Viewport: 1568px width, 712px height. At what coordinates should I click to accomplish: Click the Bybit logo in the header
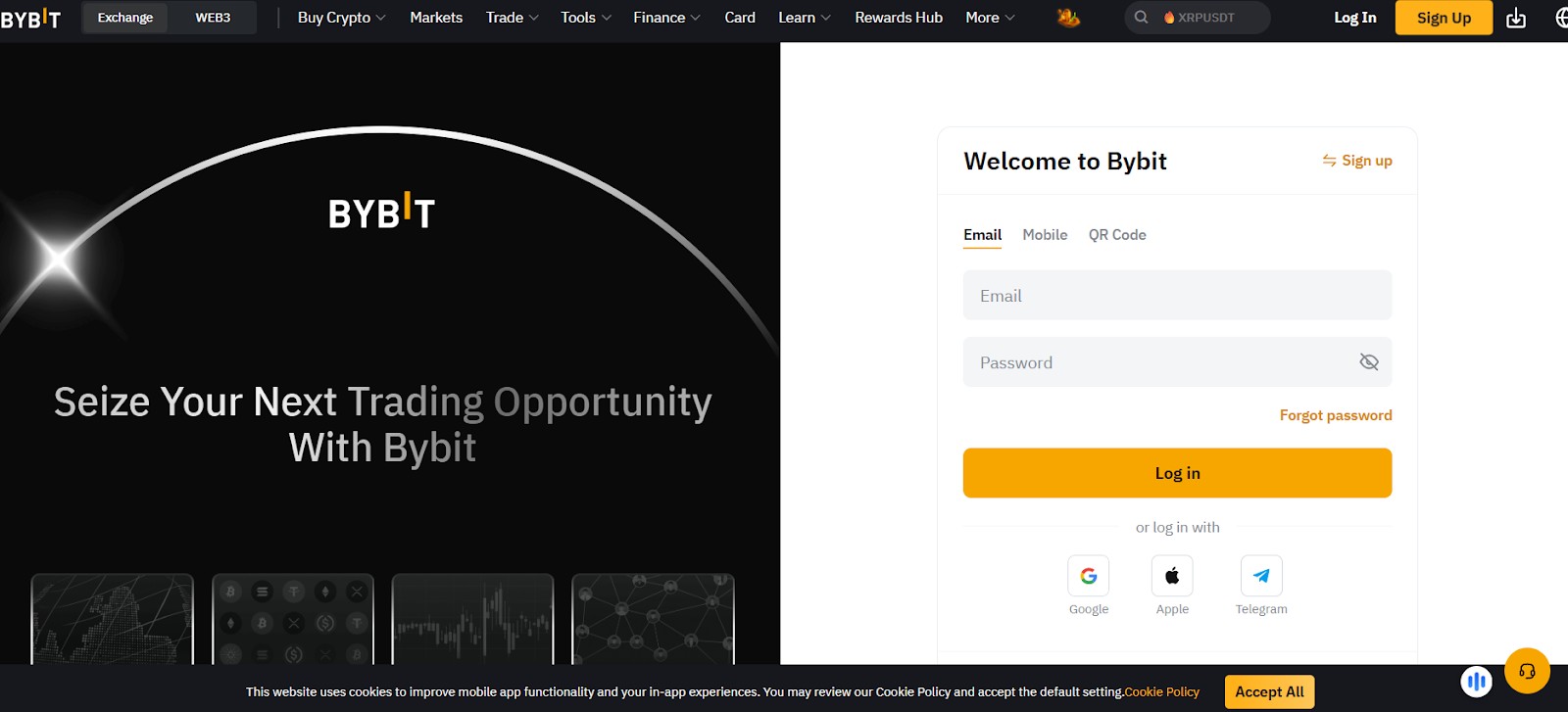click(30, 18)
